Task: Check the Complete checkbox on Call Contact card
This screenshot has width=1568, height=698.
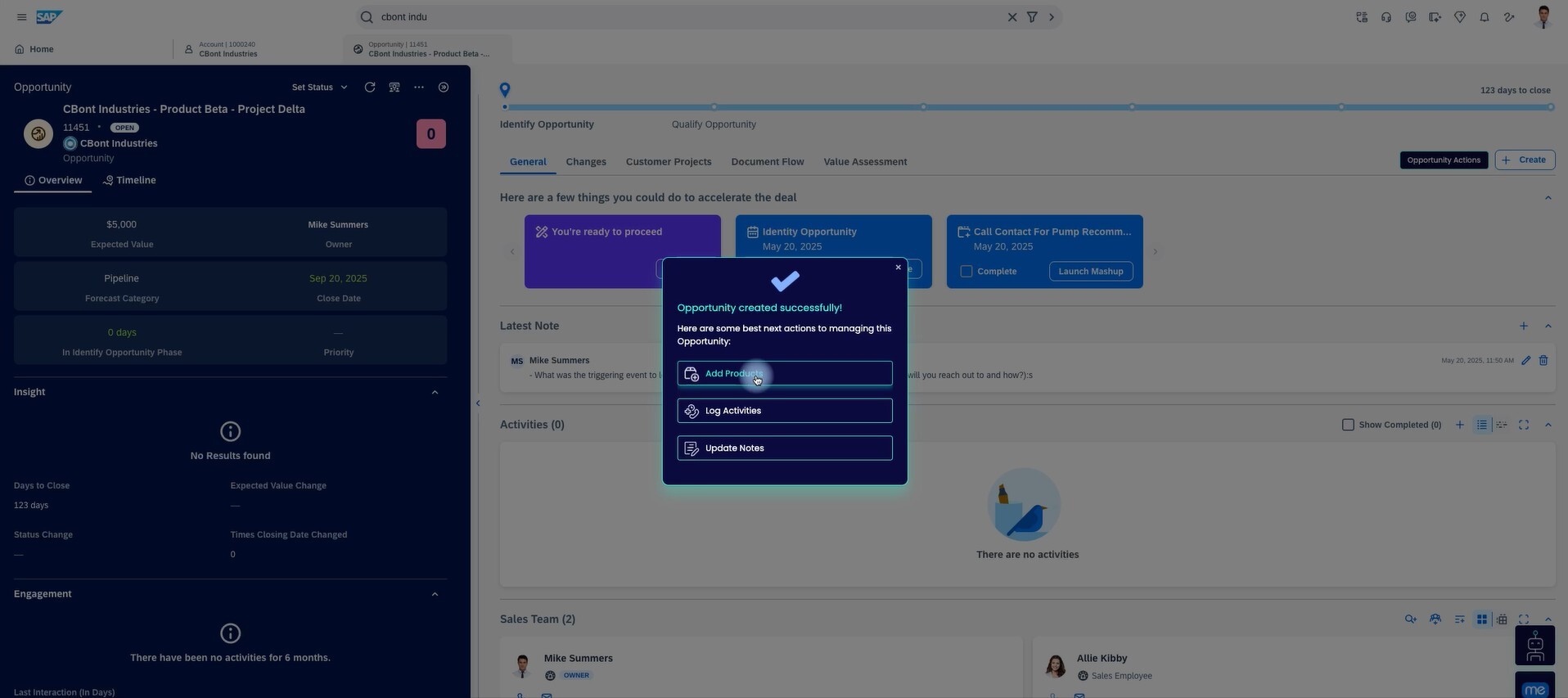Action: click(x=966, y=272)
